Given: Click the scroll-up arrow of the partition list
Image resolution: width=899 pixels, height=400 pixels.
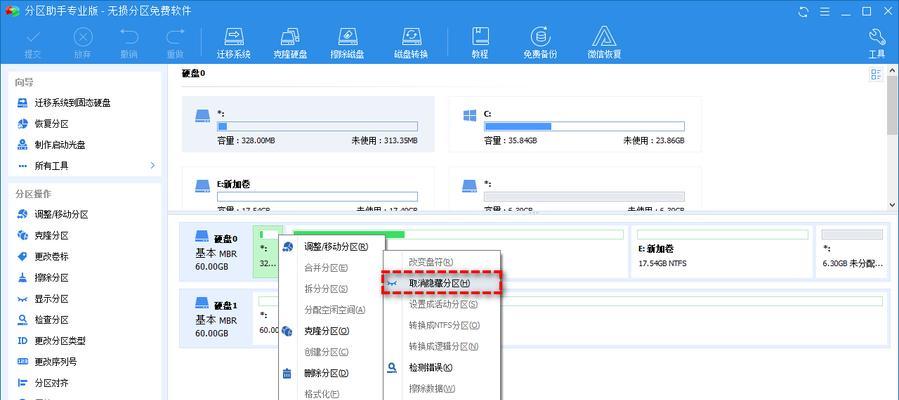Looking at the screenshot, I should (893, 70).
